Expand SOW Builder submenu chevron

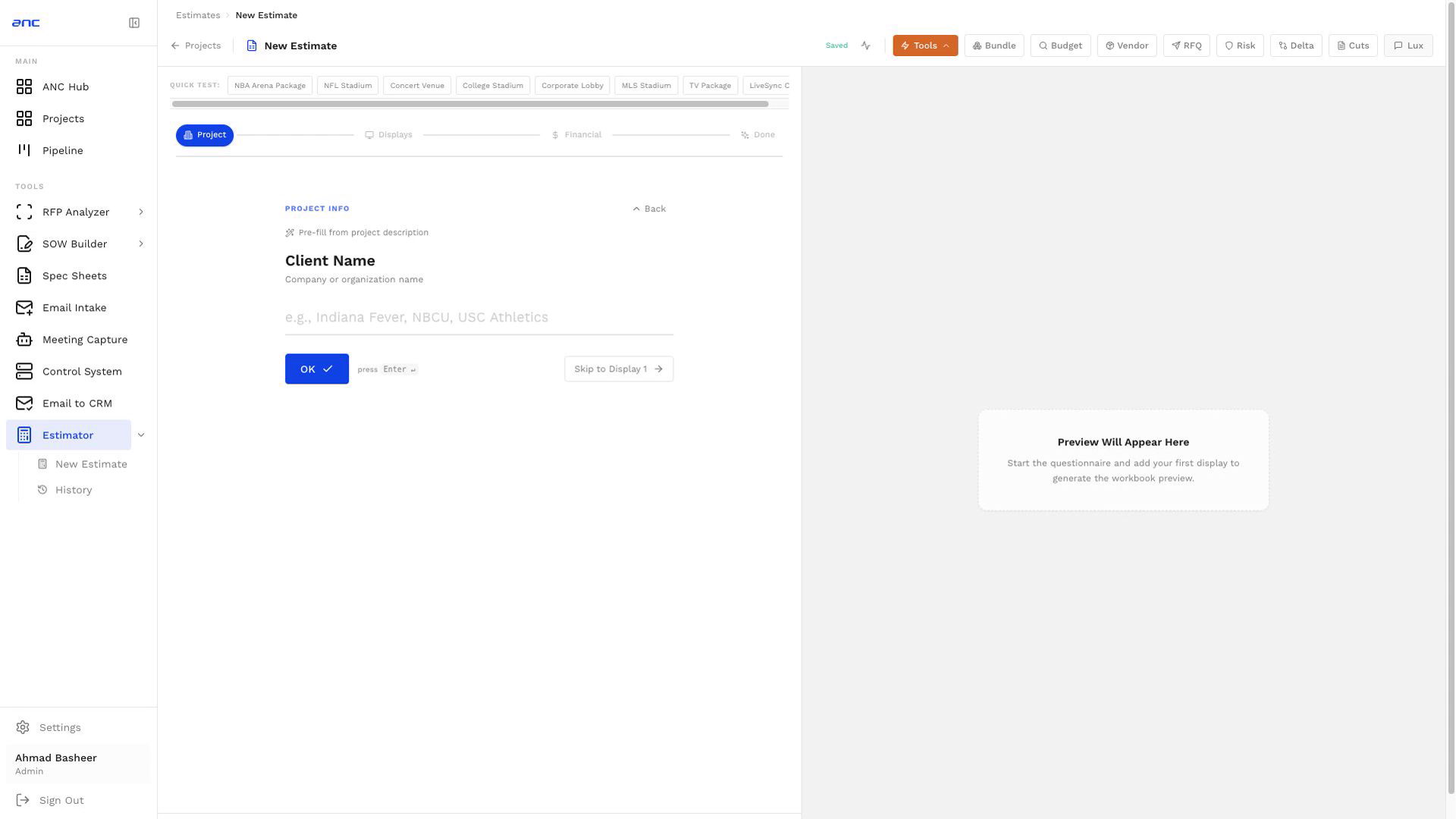click(141, 244)
